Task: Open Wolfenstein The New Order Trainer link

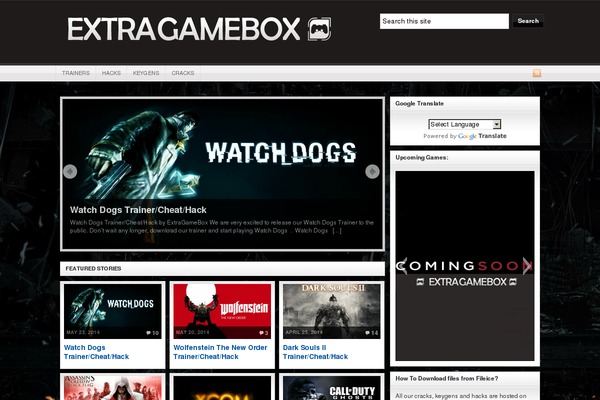Action: coord(220,352)
